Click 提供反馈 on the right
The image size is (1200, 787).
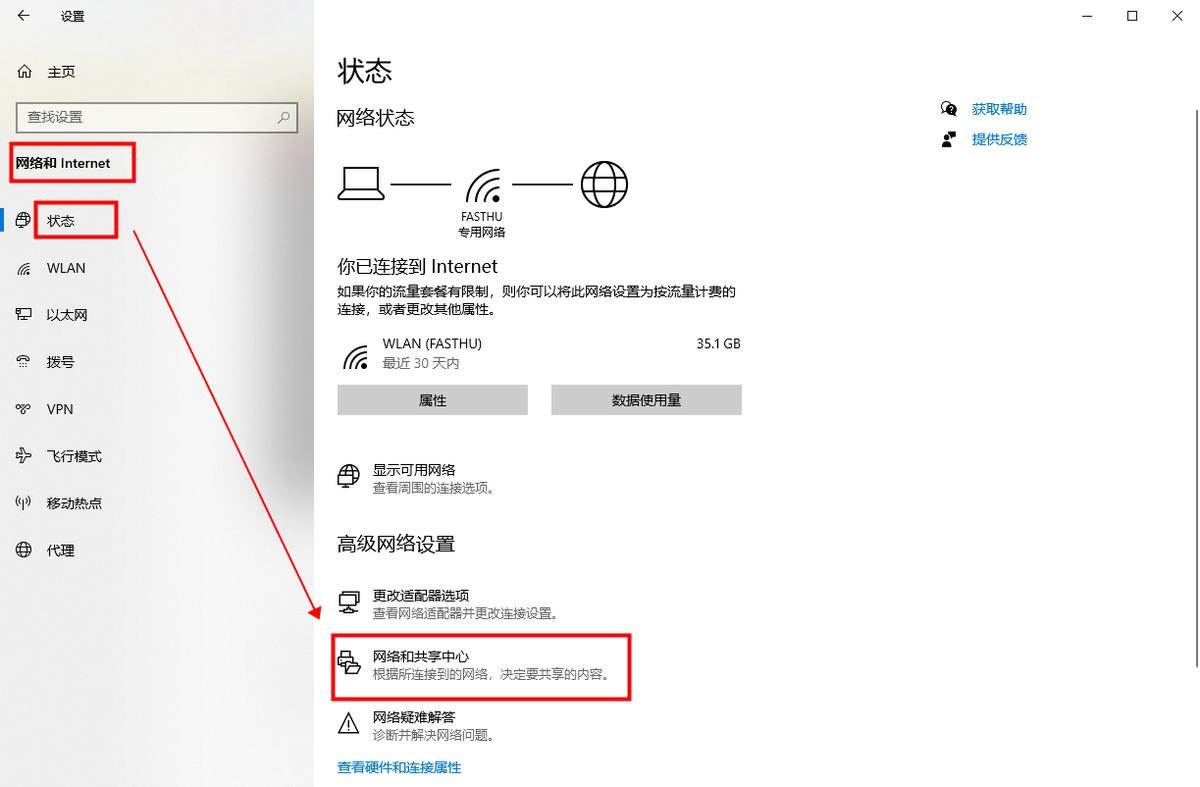tap(997, 139)
